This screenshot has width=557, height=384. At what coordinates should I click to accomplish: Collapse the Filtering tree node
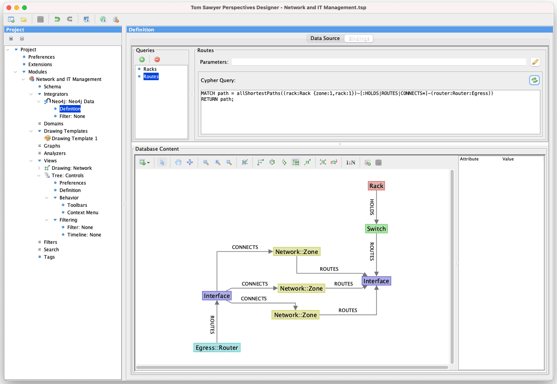click(47, 220)
